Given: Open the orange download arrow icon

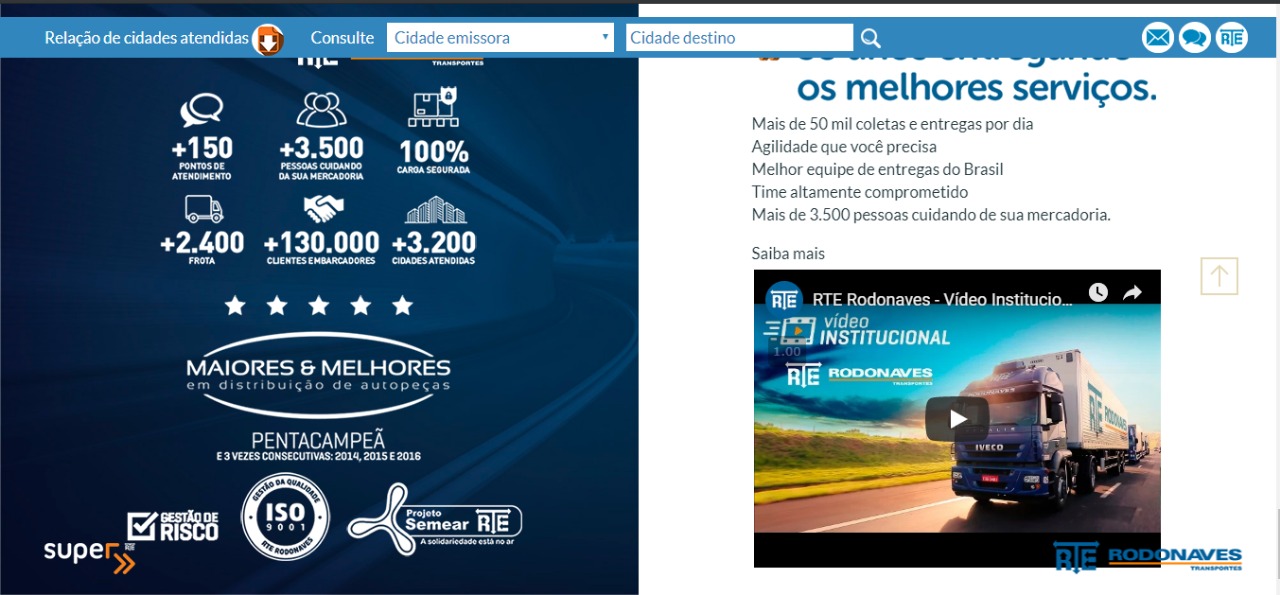Looking at the screenshot, I should 268,39.
